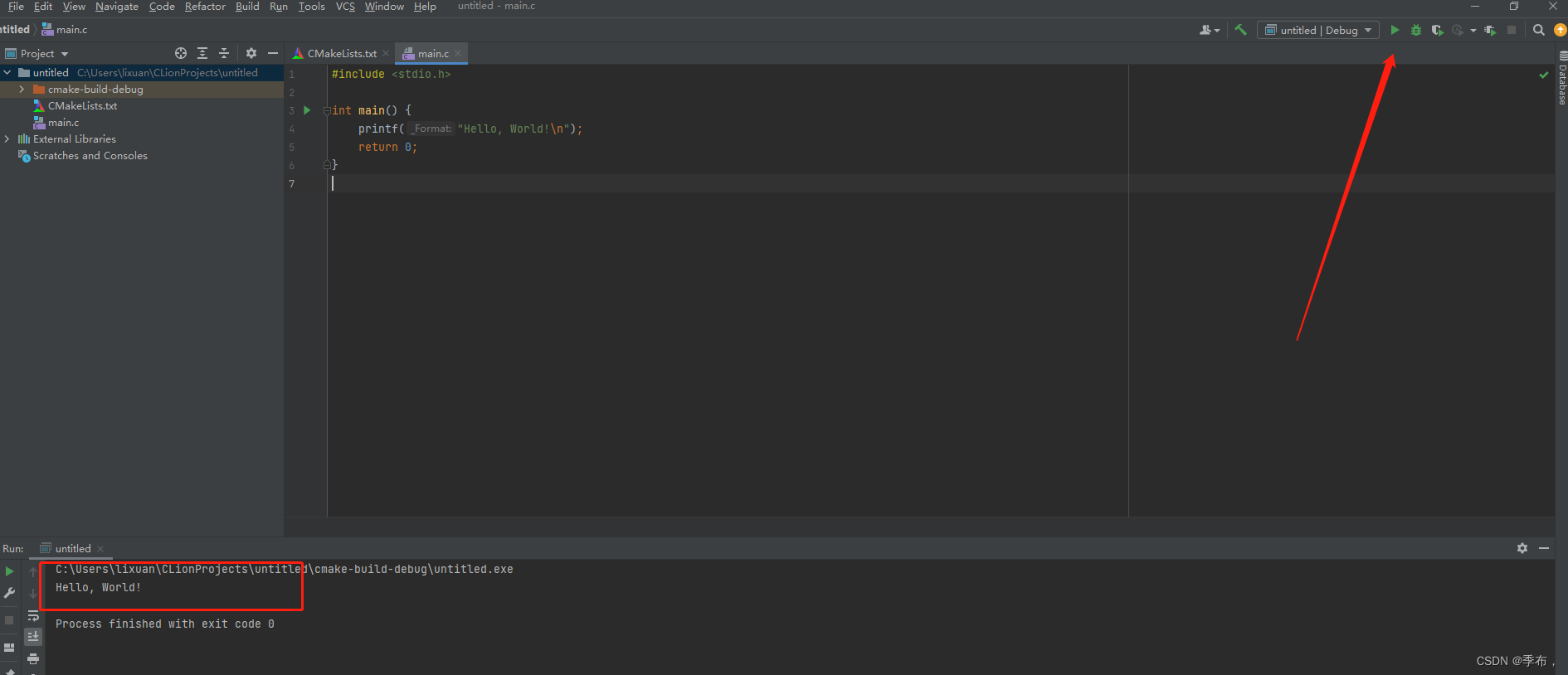1568x675 pixels.
Task: Open the Navigate menu
Action: (x=117, y=7)
